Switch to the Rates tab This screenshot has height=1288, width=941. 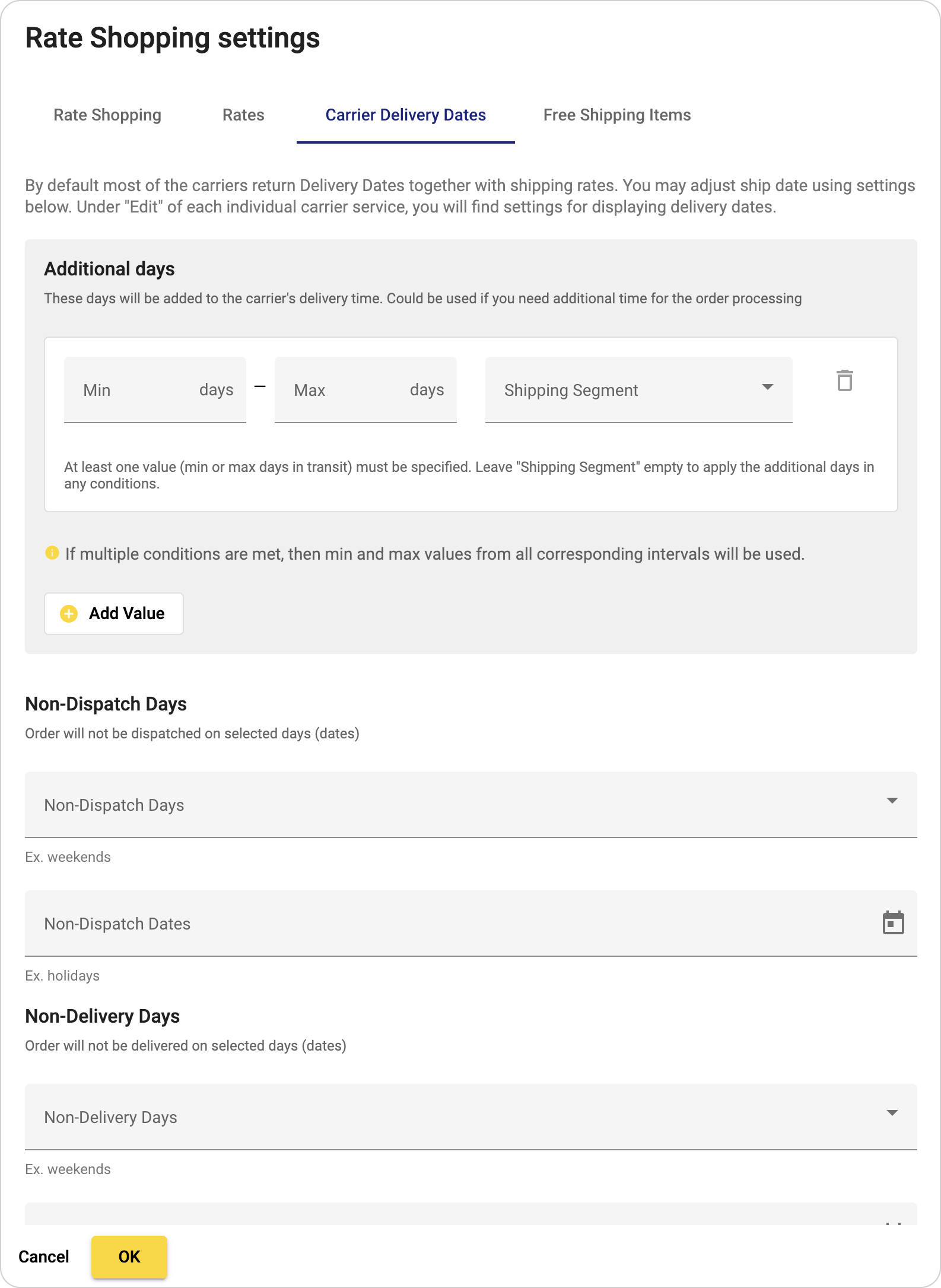click(x=243, y=115)
